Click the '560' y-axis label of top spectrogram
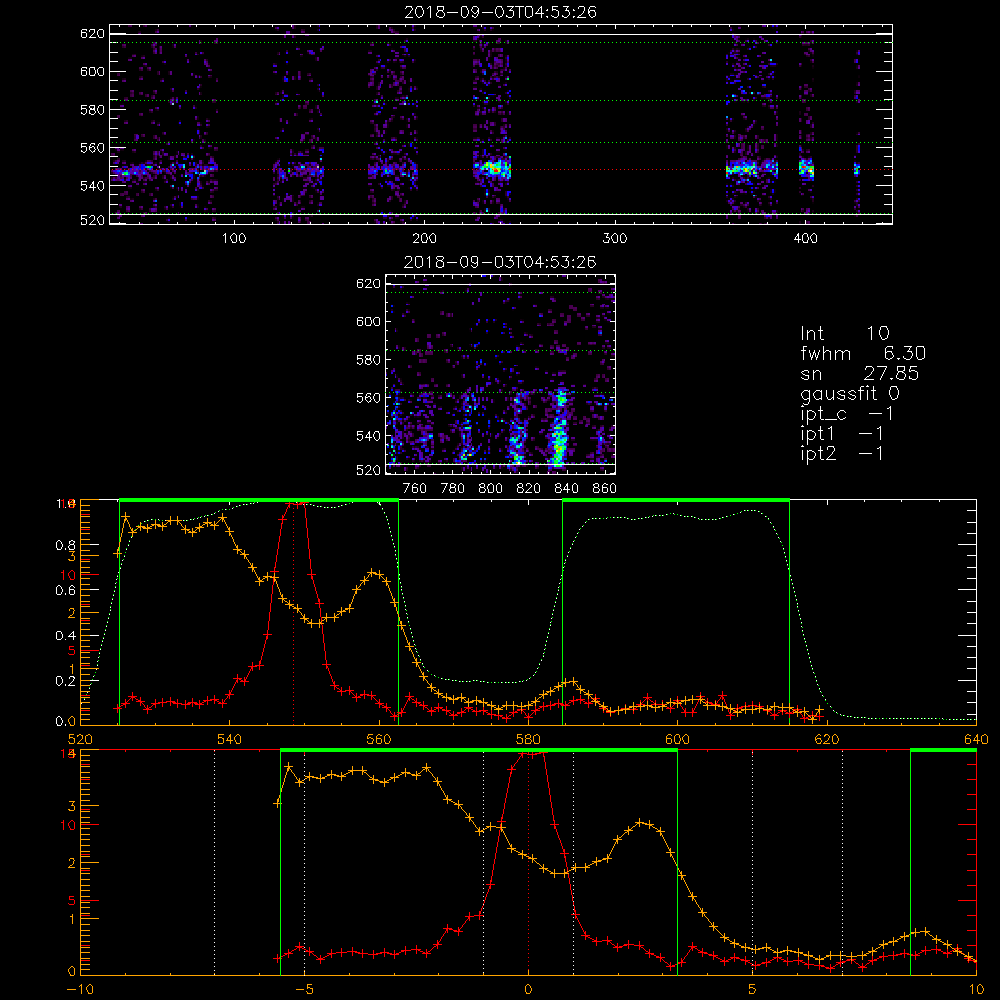This screenshot has width=1000, height=1000. click(92, 148)
